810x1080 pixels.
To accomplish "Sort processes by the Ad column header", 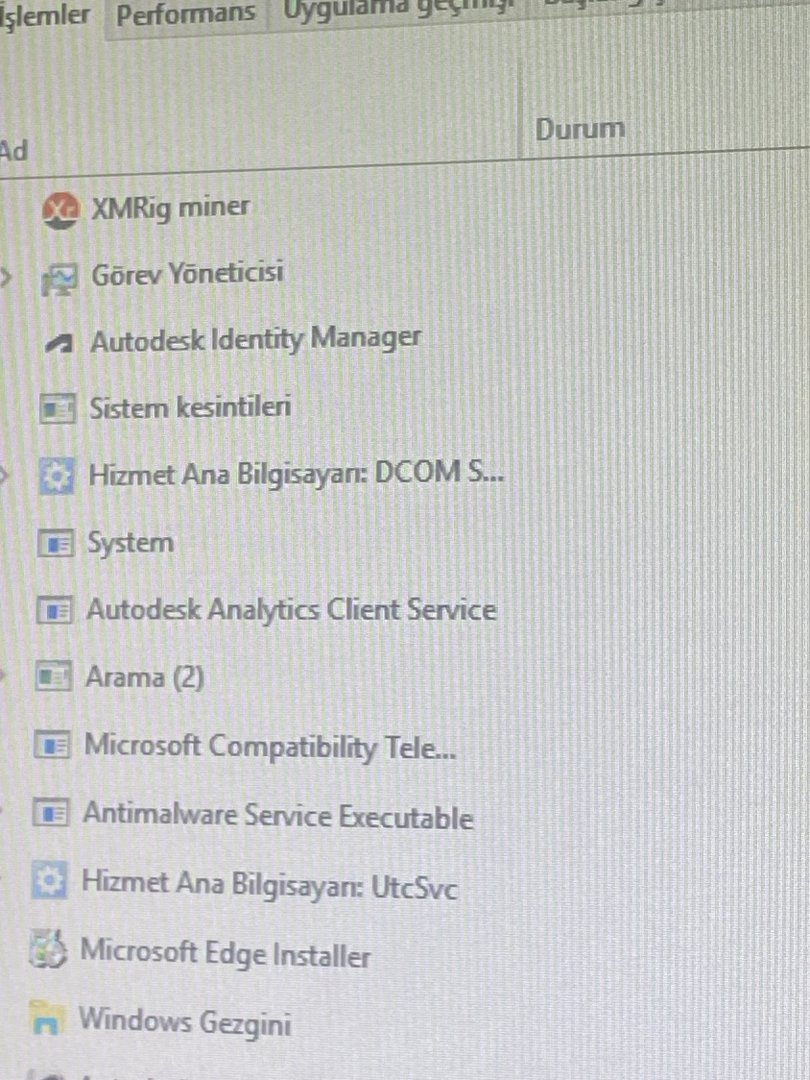I will tap(14, 150).
